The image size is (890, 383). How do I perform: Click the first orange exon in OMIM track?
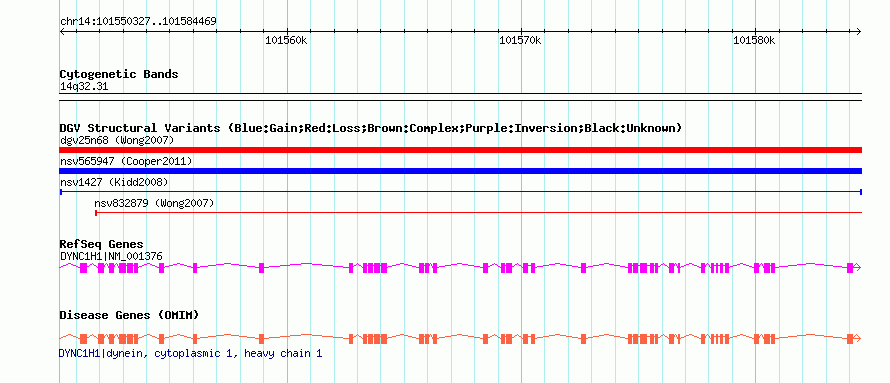tap(83, 339)
